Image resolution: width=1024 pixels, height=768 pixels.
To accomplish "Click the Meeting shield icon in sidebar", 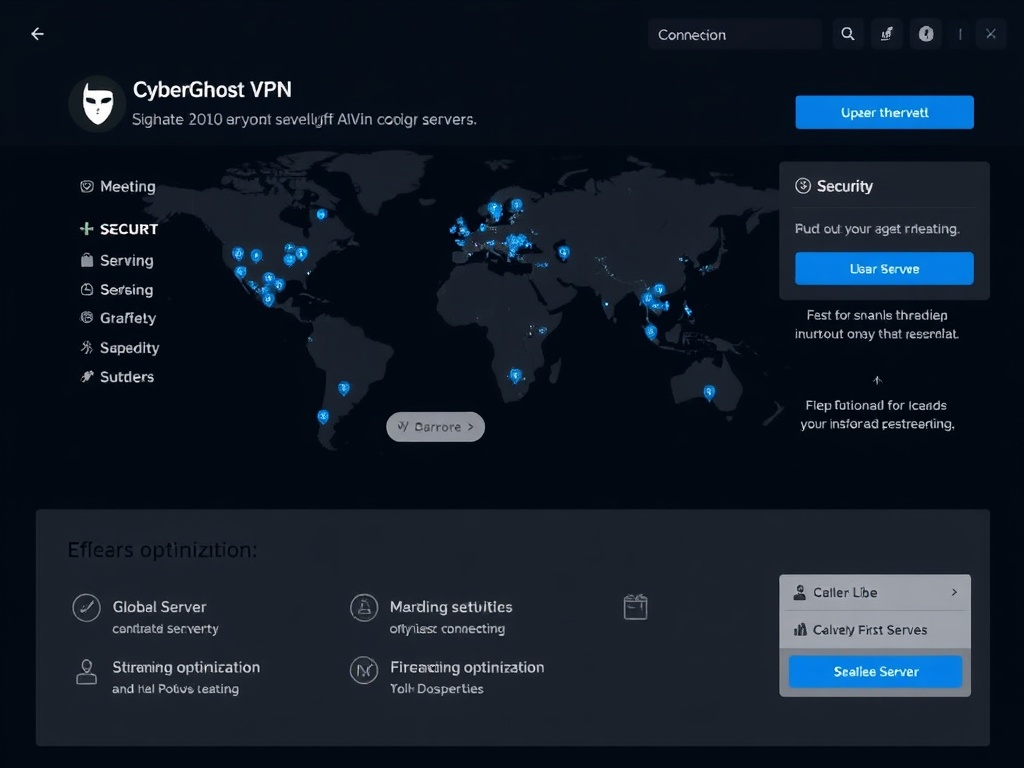I will 87,187.
